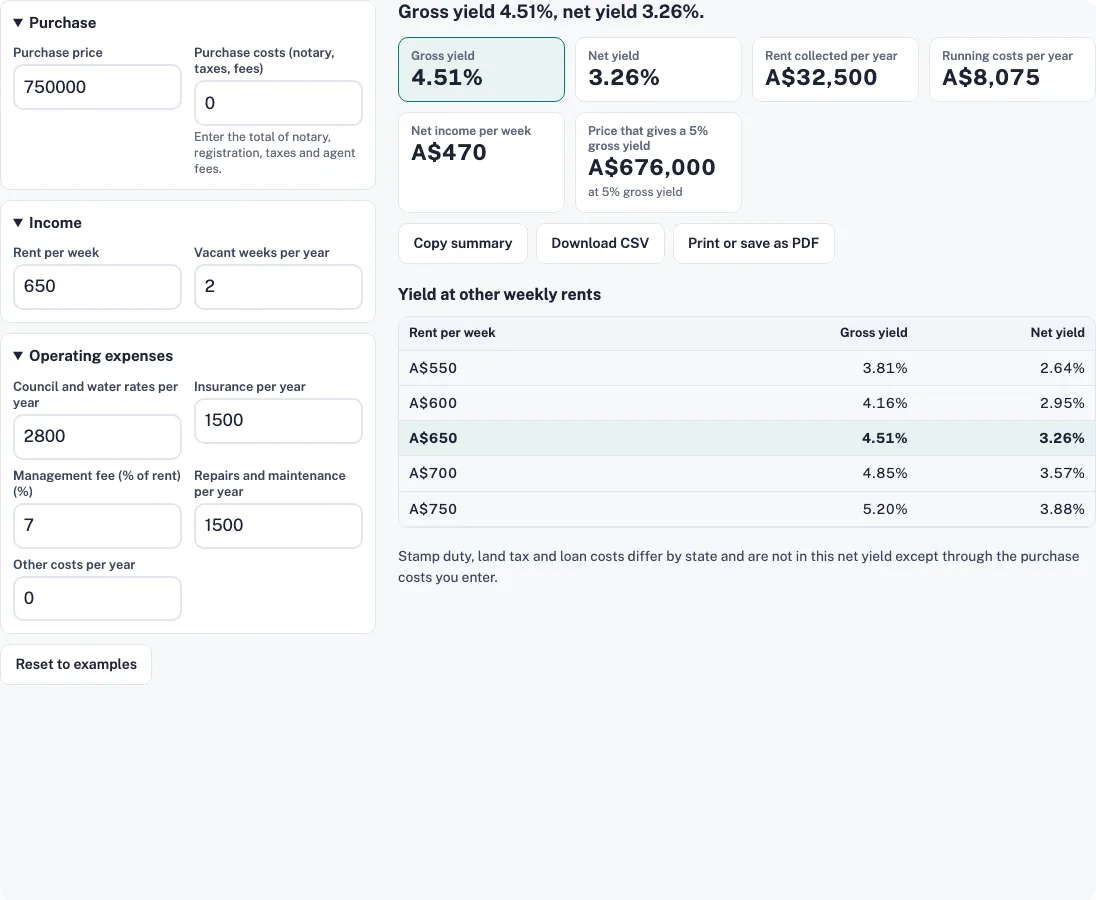Click the Purchase price input field
Image resolution: width=1096 pixels, height=900 pixels.
coord(97,87)
